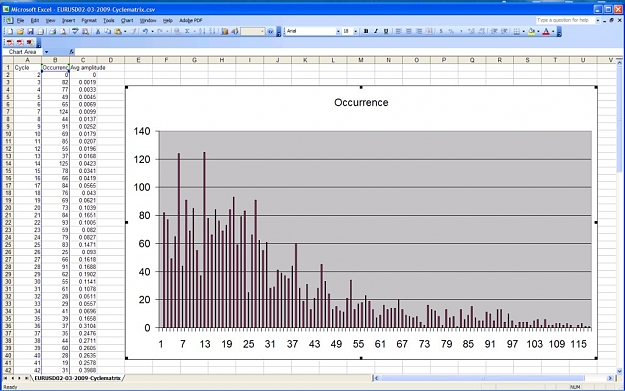Open the Fill Color dropdown arrow
Image resolution: width=625 pixels, height=391 pixels.
(538, 31)
